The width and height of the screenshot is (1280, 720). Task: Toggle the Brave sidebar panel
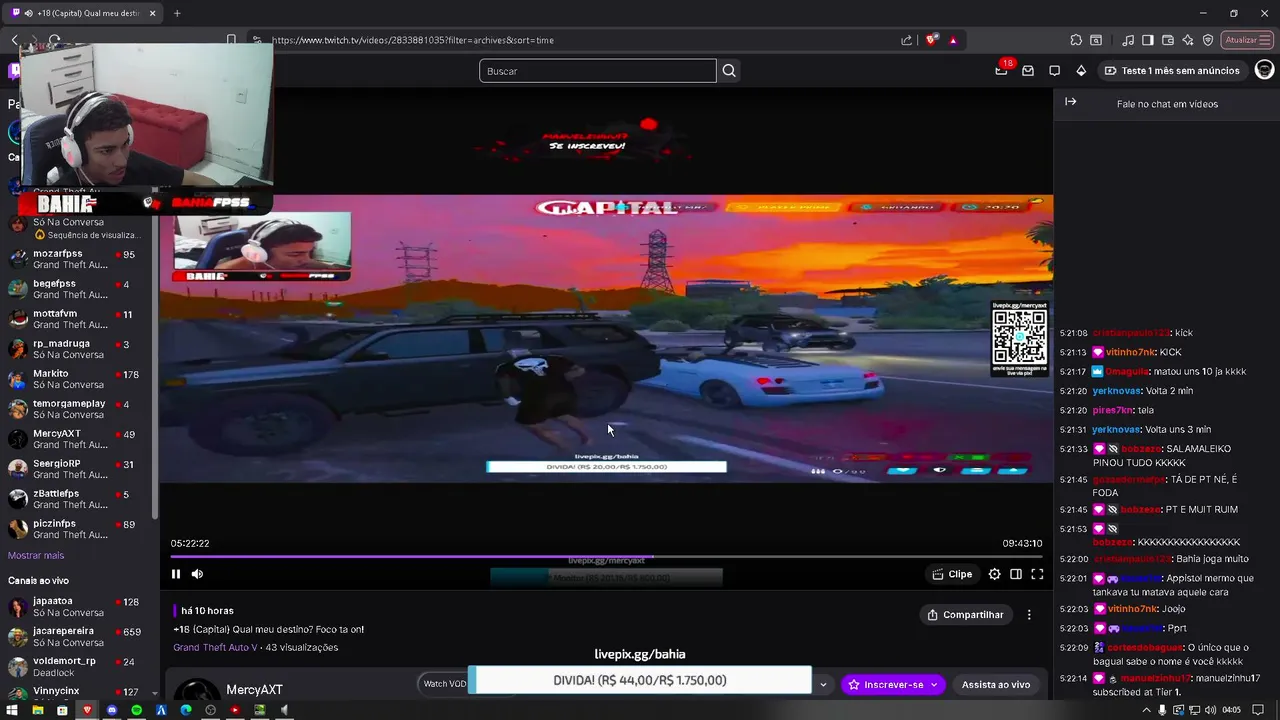tap(1148, 40)
